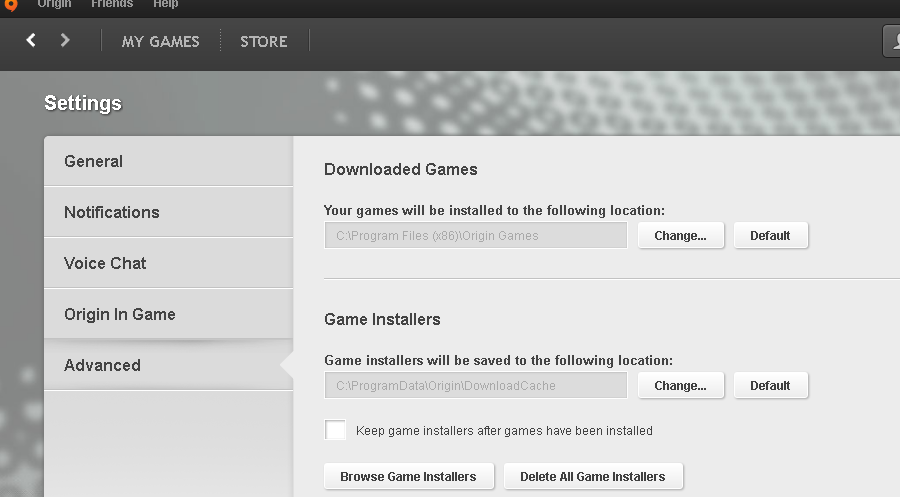Go back with the left arrow
Image resolution: width=900 pixels, height=497 pixels.
point(31,40)
